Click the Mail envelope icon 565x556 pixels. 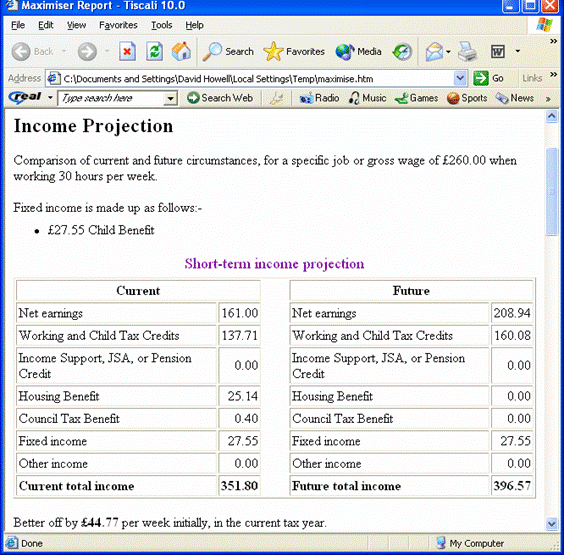coord(434,52)
